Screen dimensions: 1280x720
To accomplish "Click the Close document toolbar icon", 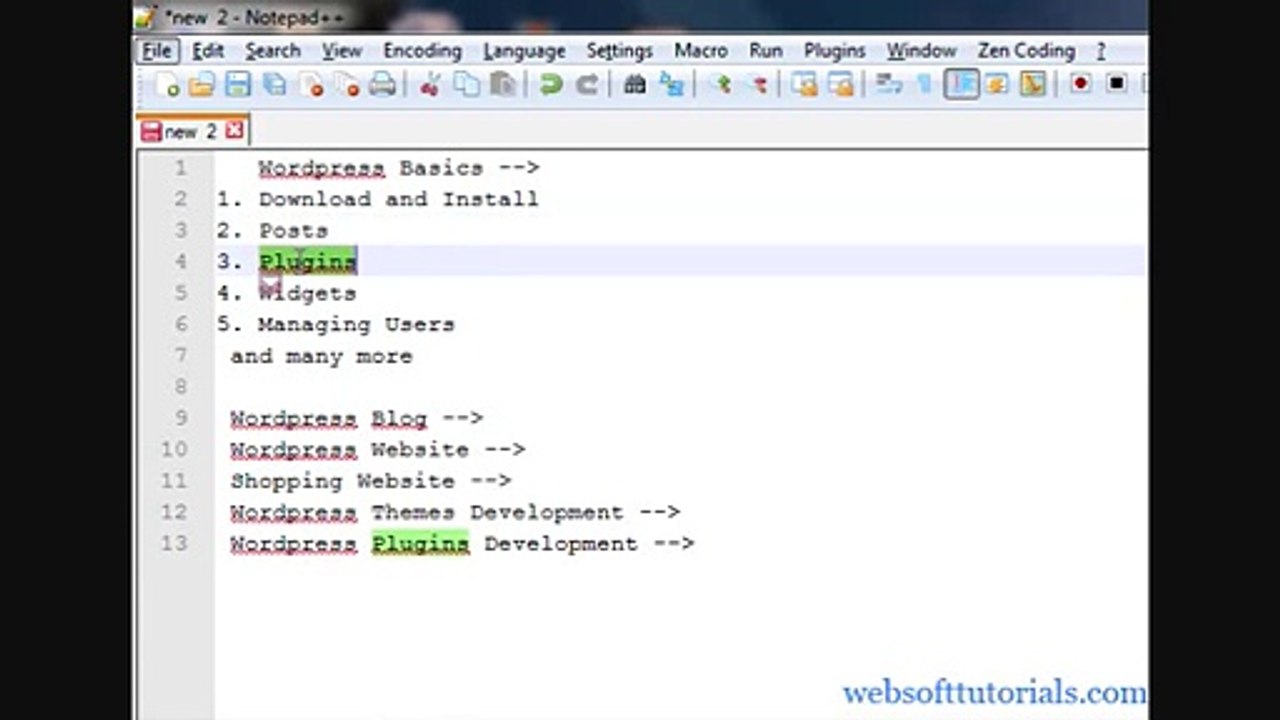I will tap(311, 85).
